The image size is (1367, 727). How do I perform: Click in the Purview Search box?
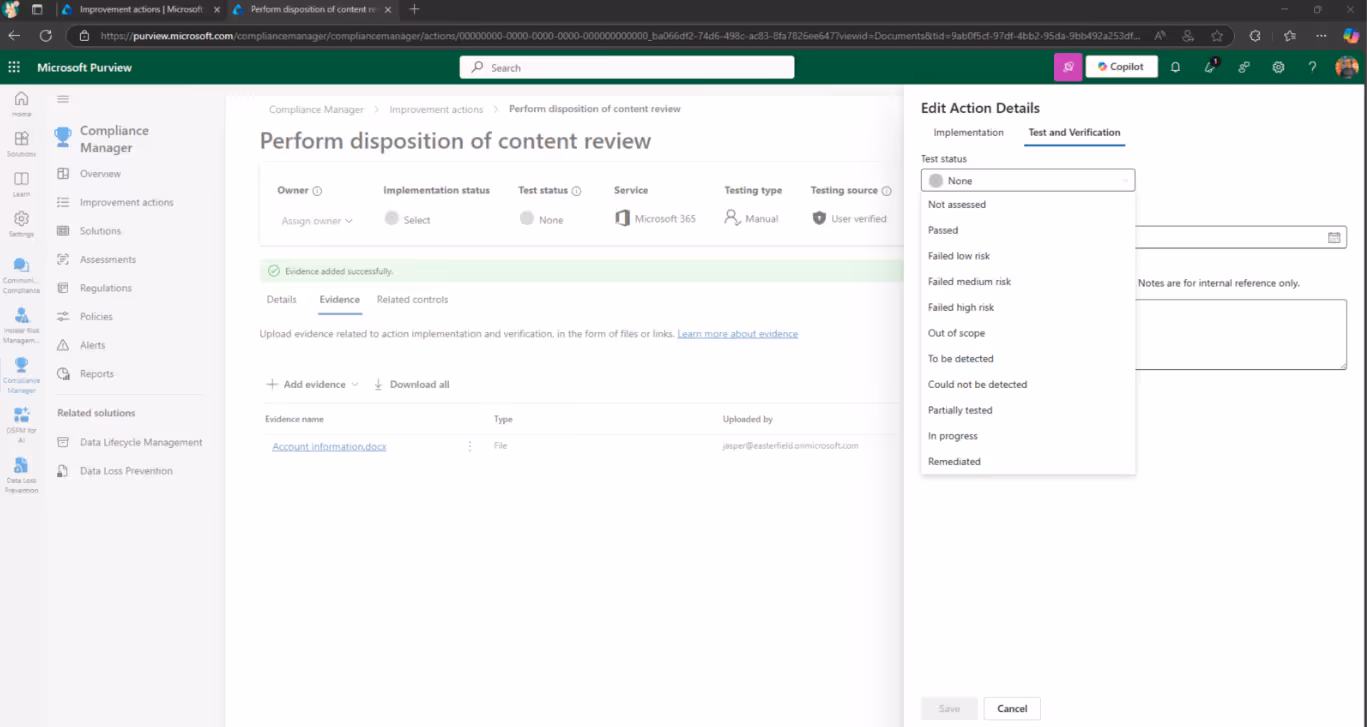627,67
